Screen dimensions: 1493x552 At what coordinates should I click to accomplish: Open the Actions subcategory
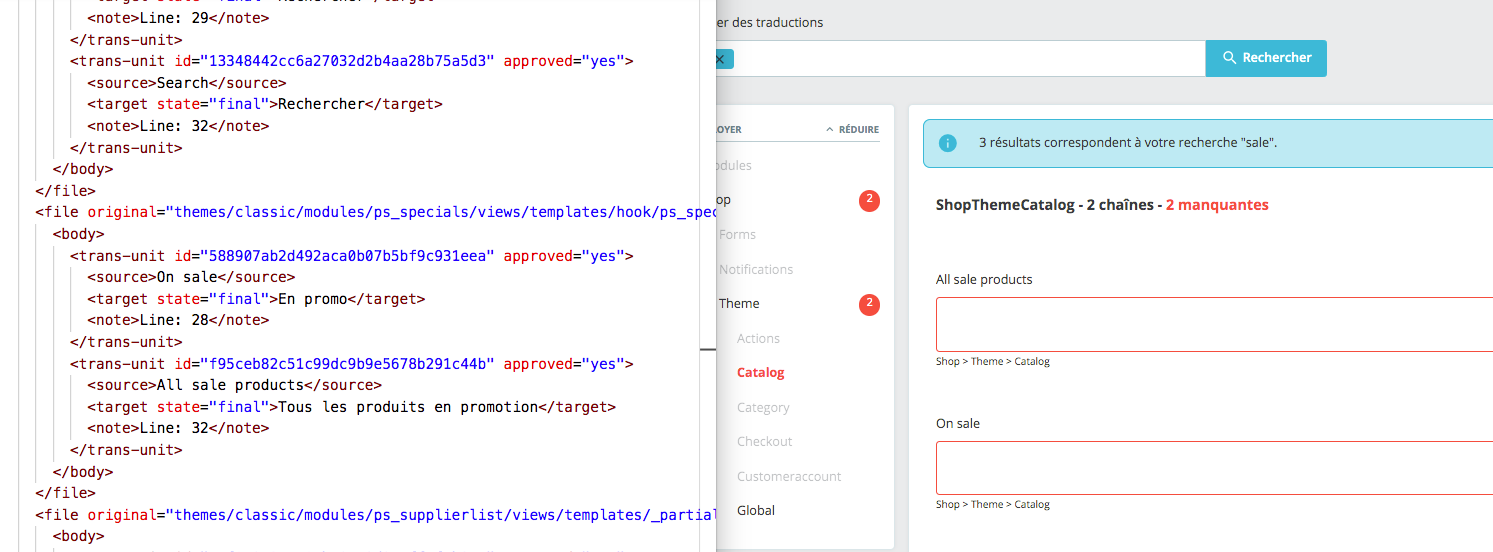point(758,338)
